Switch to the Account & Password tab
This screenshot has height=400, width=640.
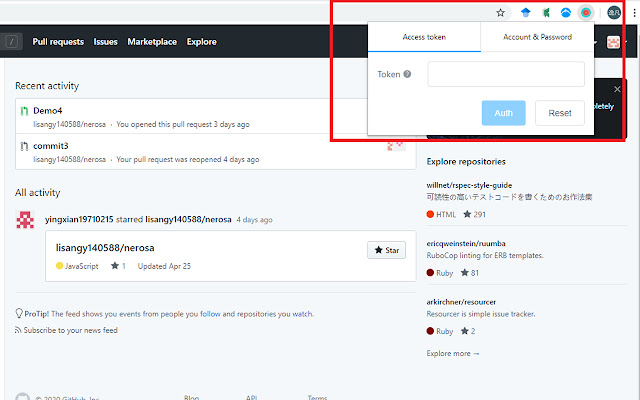pyautogui.click(x=537, y=37)
